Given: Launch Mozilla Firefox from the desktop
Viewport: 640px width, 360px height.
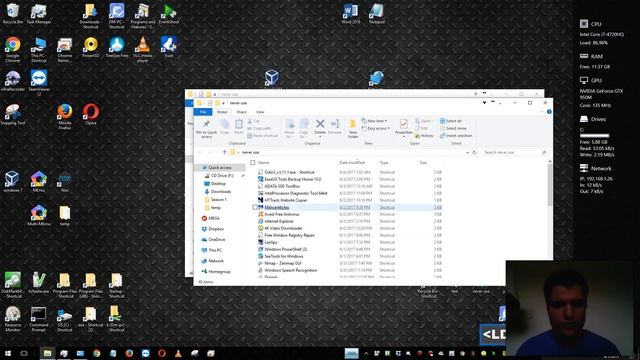Looking at the screenshot, I should tap(64, 116).
